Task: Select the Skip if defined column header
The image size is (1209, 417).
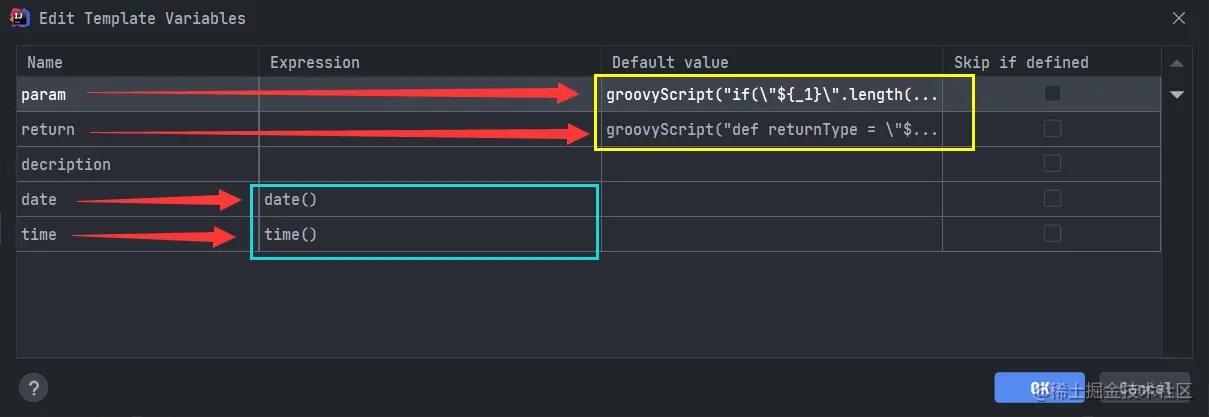Action: pyautogui.click(x=1052, y=62)
